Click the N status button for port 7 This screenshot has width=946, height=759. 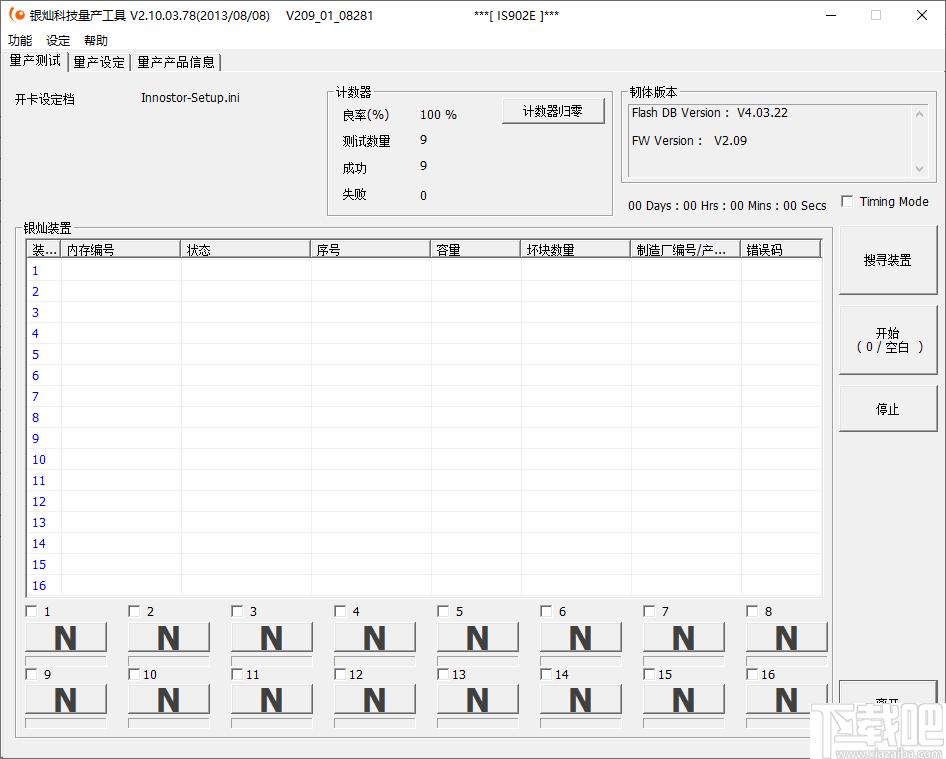tap(684, 637)
